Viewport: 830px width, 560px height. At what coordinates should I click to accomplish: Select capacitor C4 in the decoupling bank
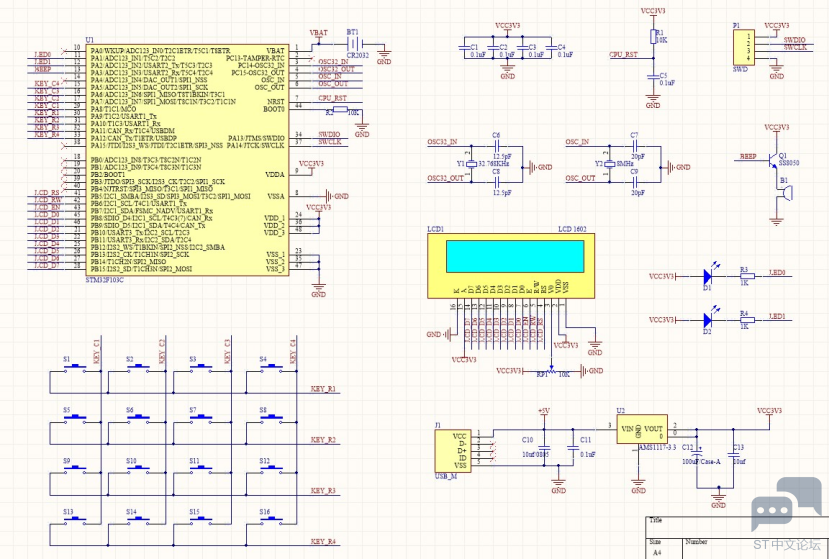pos(551,48)
